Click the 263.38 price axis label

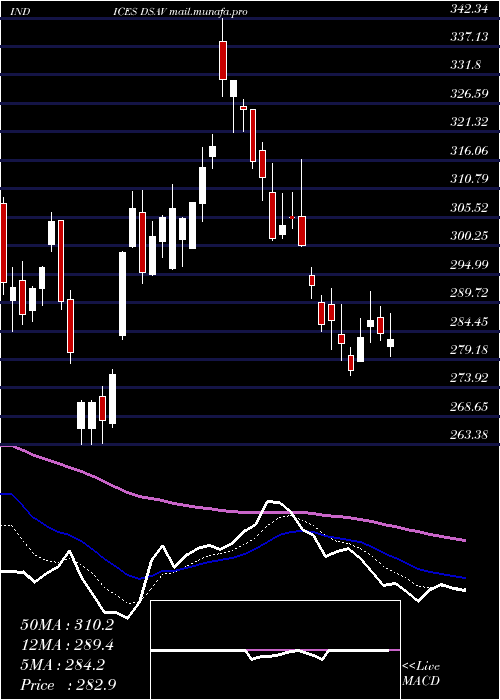[x=469, y=435]
